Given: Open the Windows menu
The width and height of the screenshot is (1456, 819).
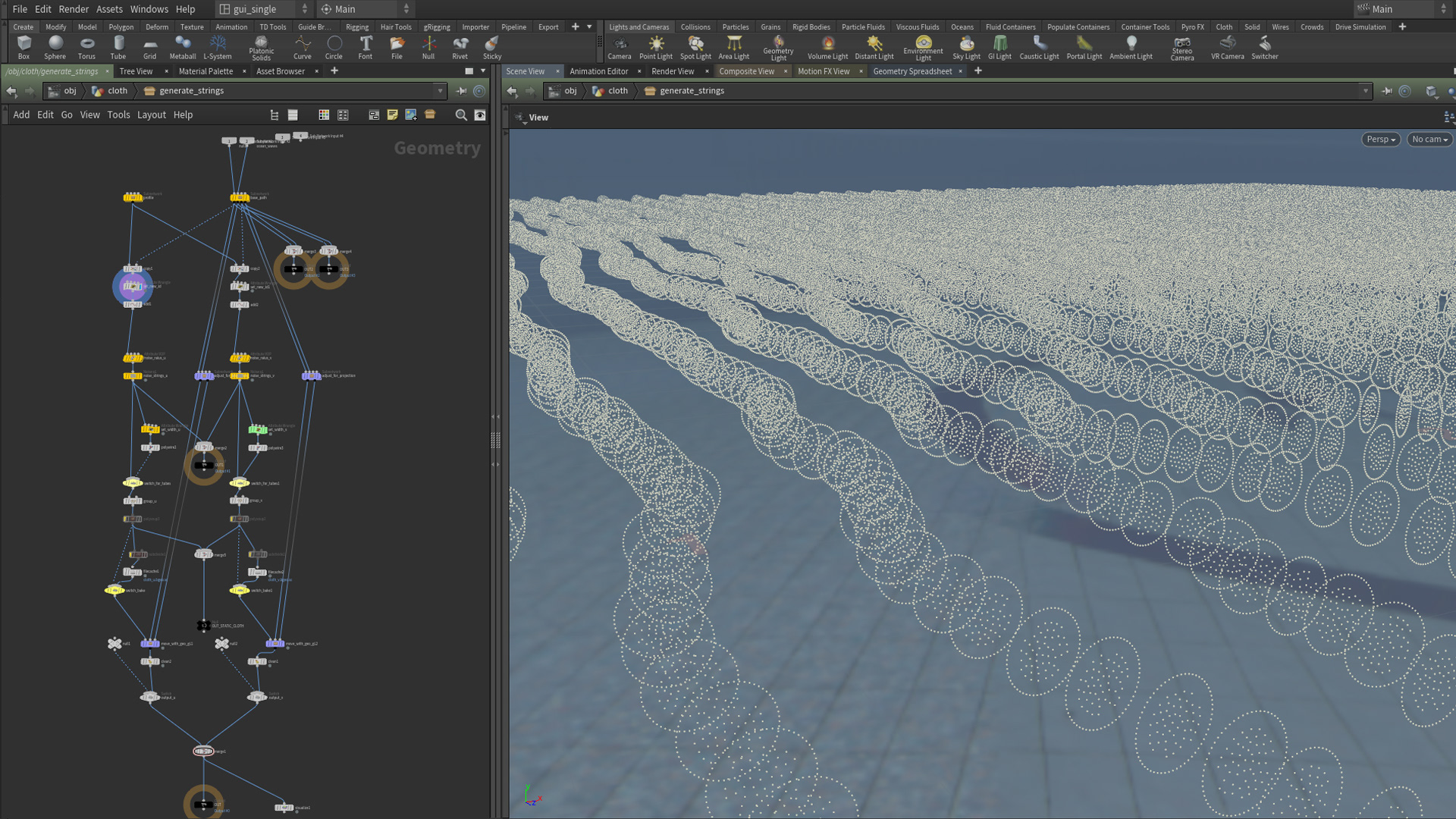Looking at the screenshot, I should tap(149, 9).
